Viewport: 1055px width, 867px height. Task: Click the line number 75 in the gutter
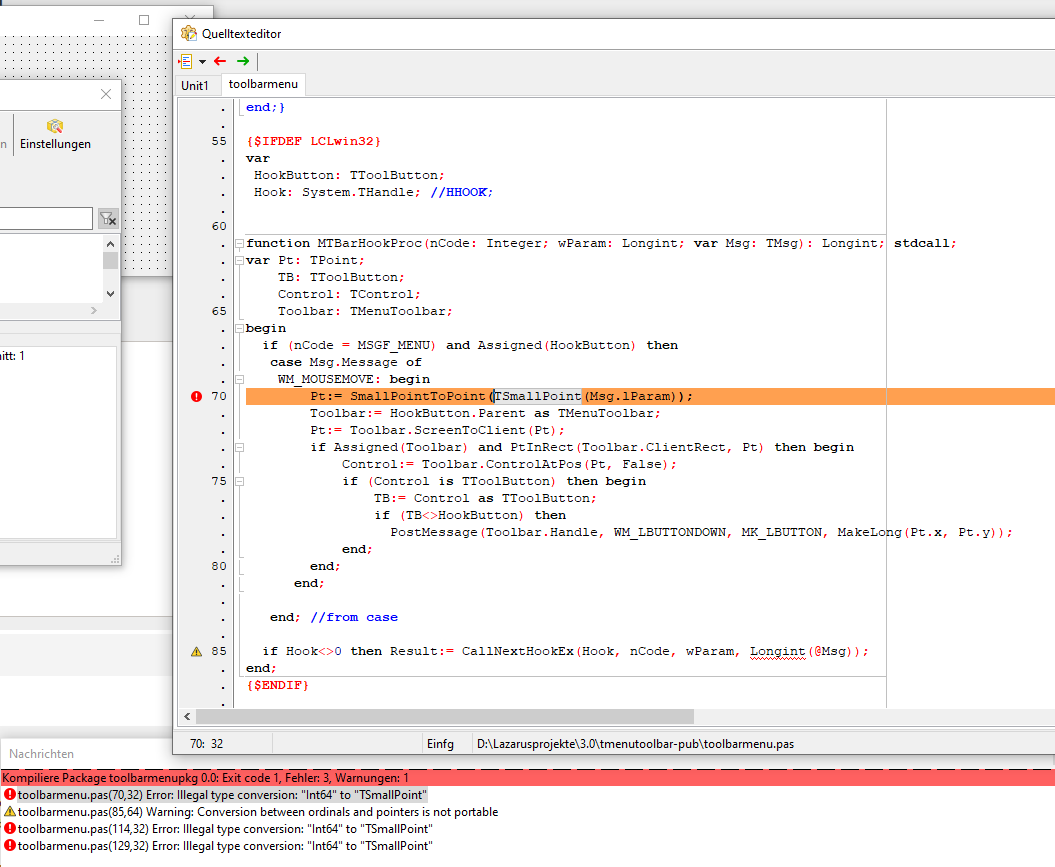(x=219, y=482)
